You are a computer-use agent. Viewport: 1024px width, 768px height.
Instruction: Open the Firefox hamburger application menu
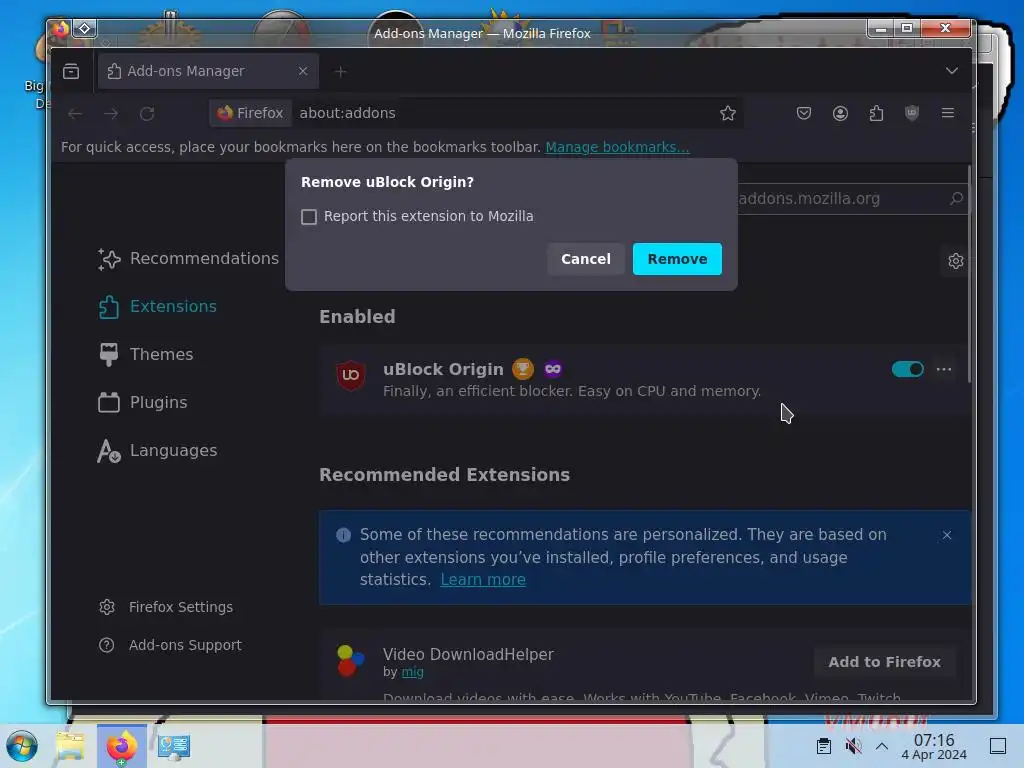click(x=948, y=113)
